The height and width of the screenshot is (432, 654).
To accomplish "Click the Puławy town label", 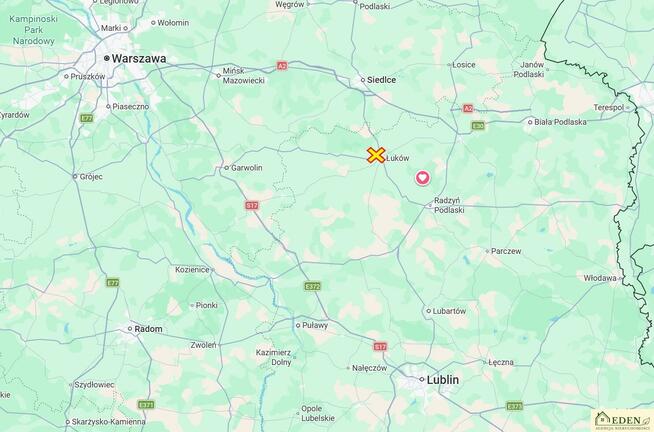I will pos(315,325).
